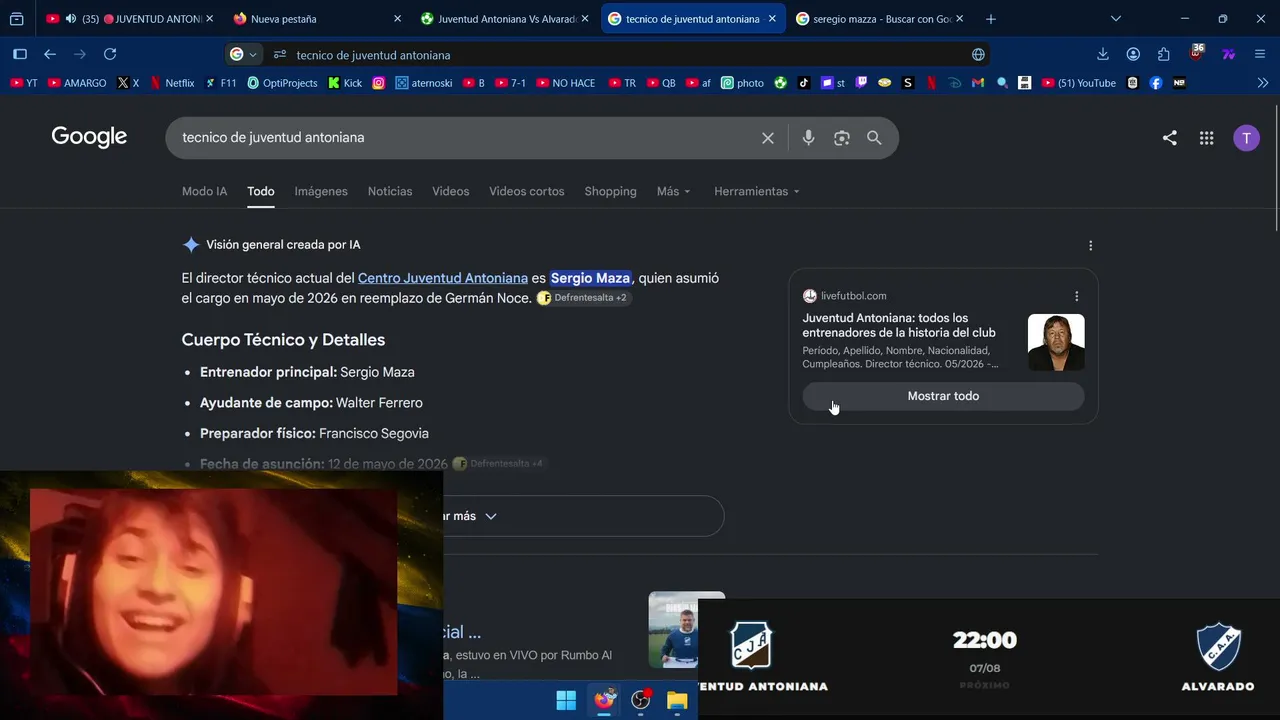Expand the Más dropdown
1280x720 pixels.
click(673, 191)
